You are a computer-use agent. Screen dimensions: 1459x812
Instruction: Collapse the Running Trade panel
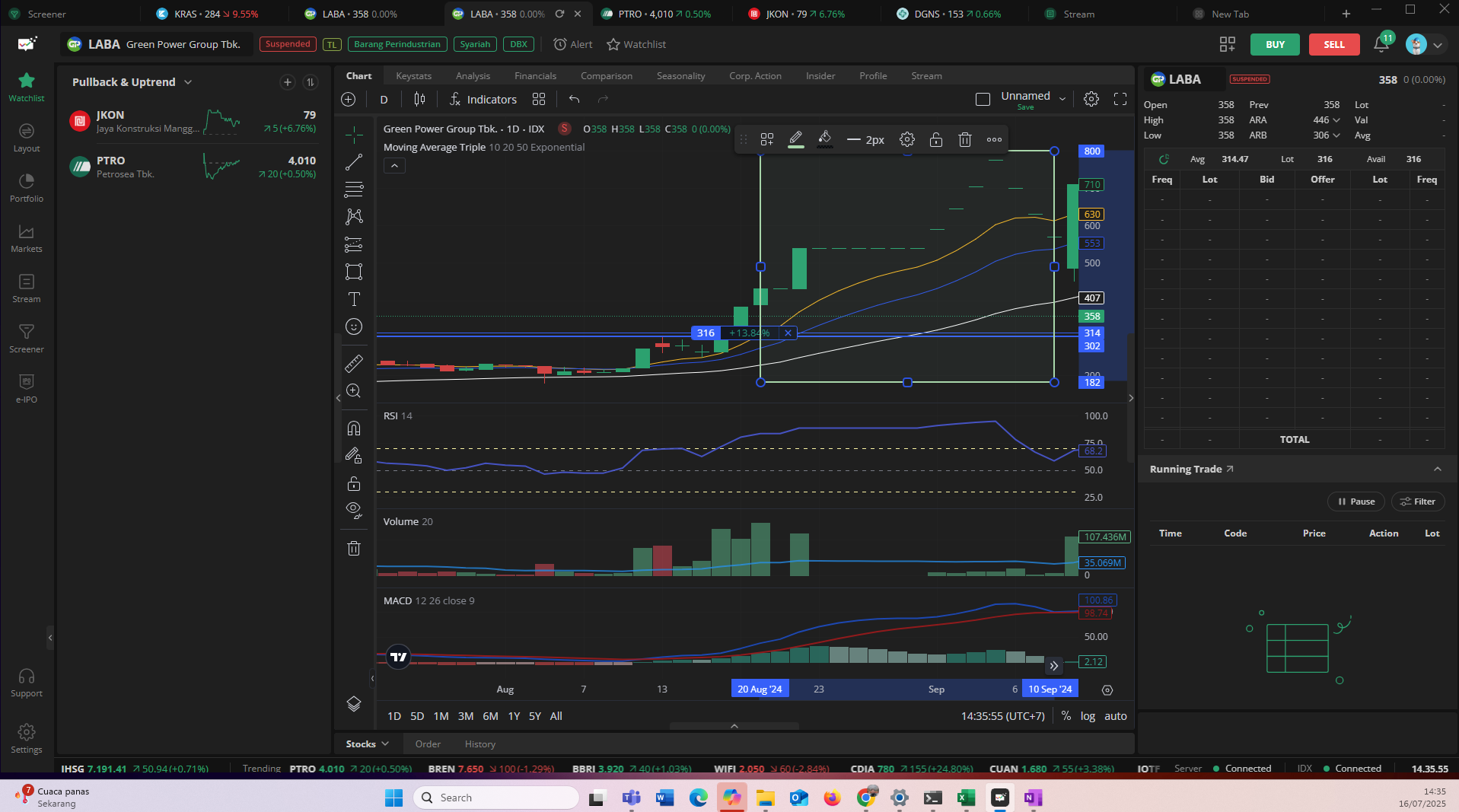(1438, 469)
